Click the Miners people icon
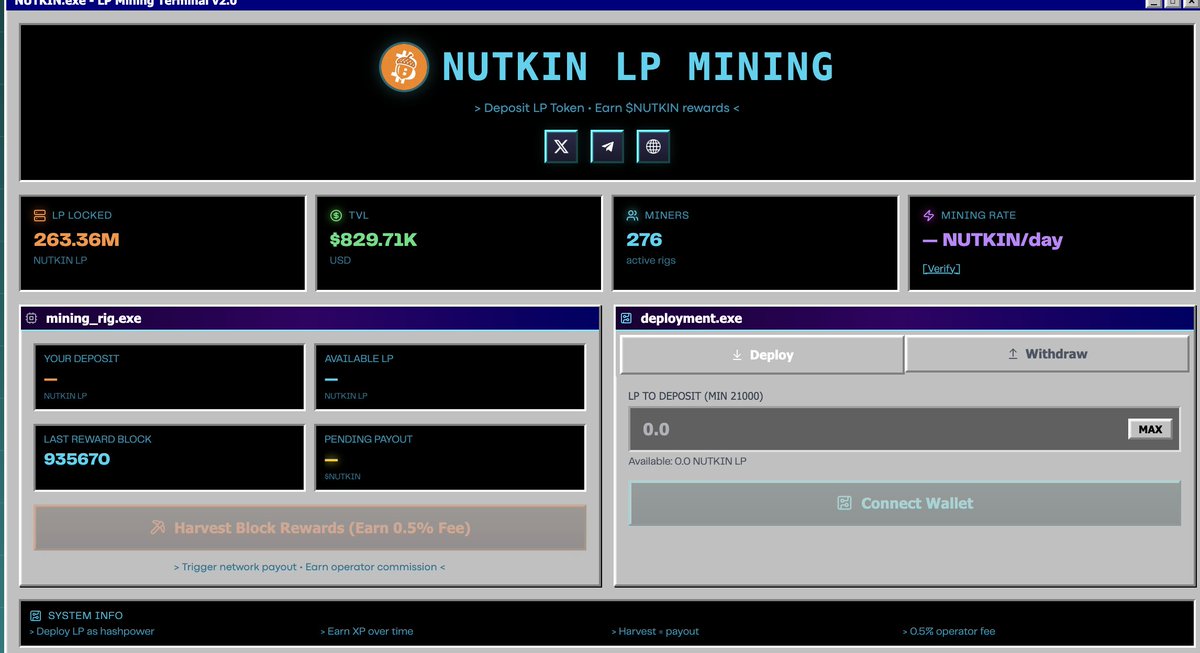 [632, 215]
